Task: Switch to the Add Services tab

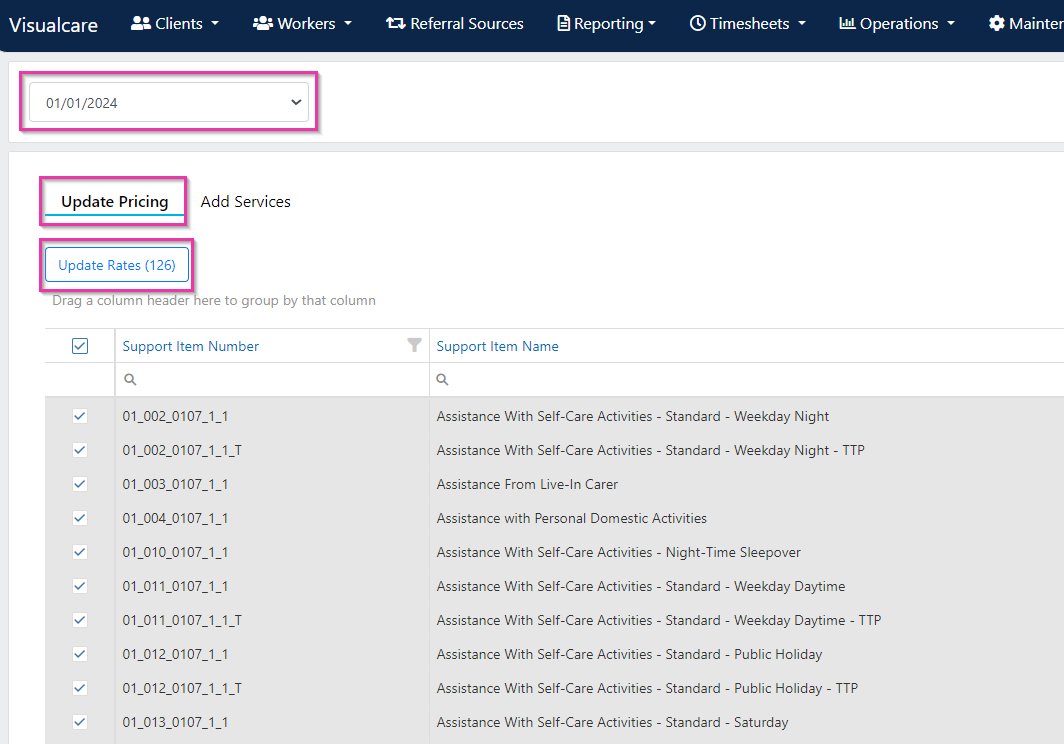Action: tap(246, 202)
